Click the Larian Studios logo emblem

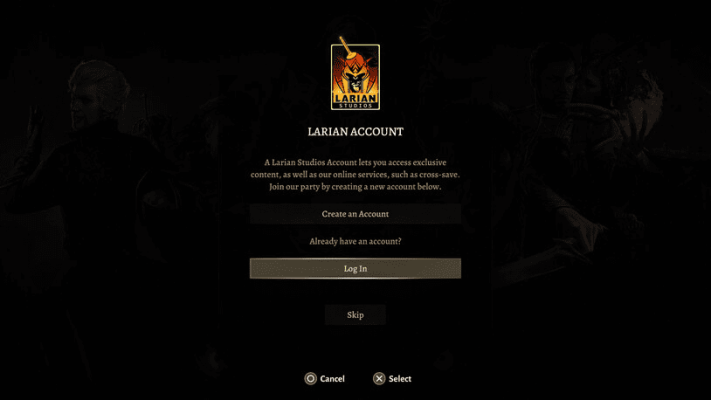pos(355,73)
